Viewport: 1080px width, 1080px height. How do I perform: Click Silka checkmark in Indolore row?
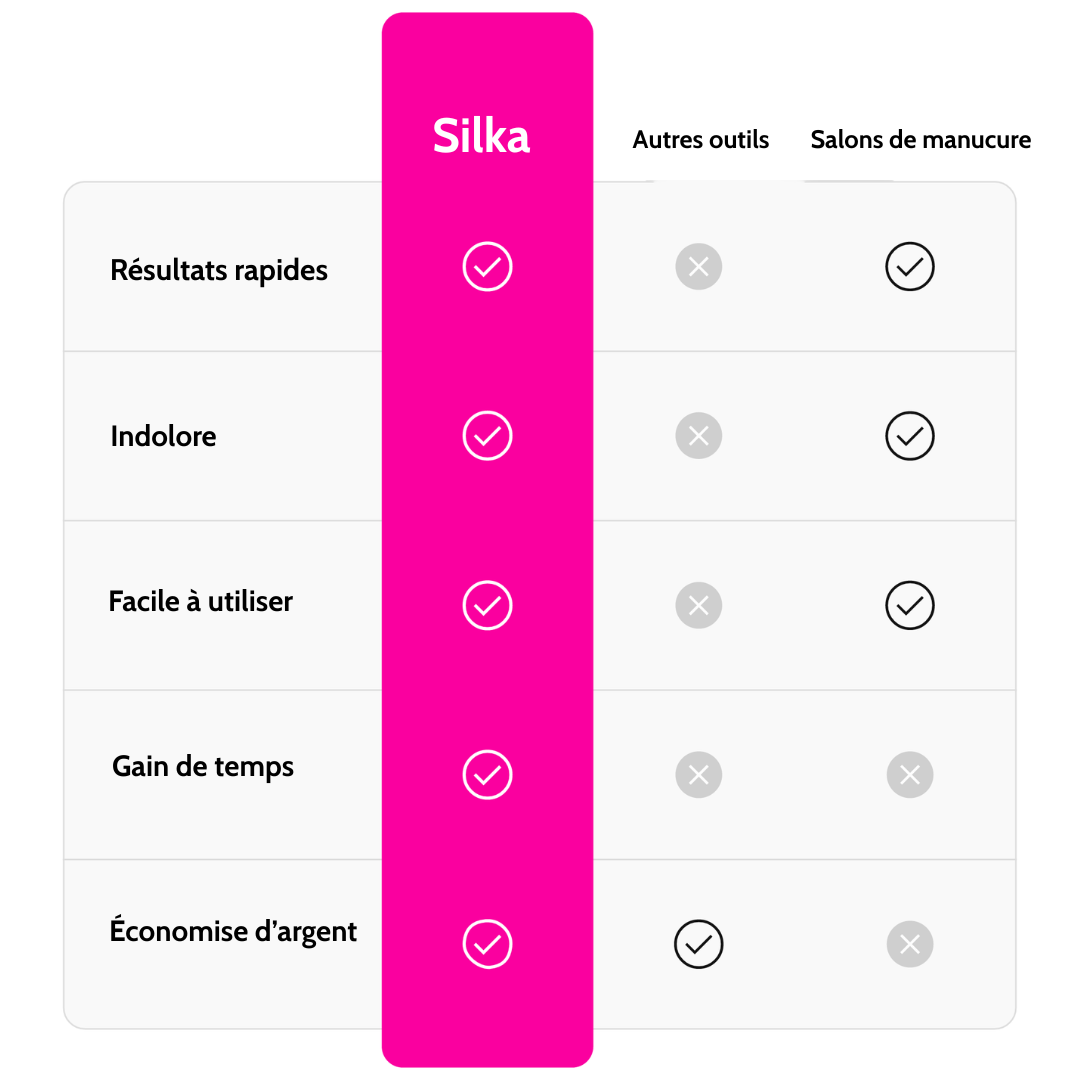click(487, 436)
